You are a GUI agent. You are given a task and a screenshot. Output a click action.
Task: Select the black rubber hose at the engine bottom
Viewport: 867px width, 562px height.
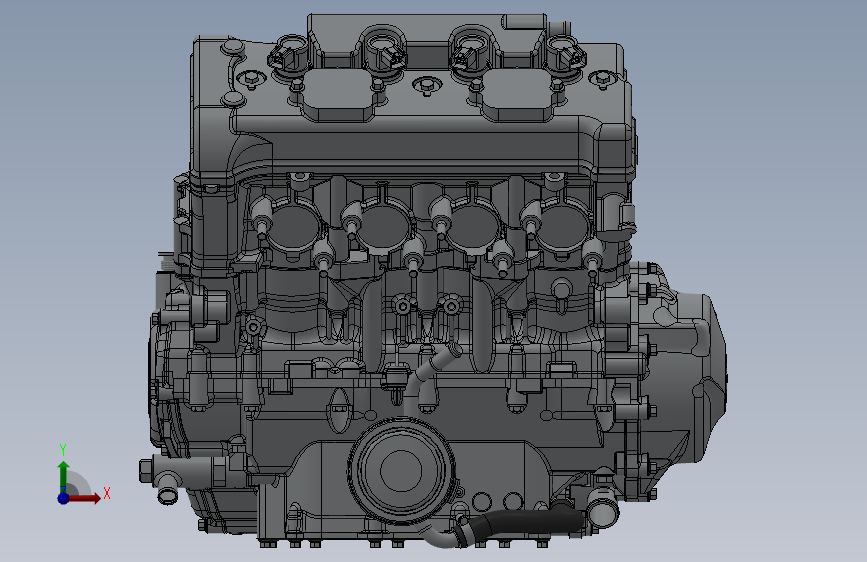[x=523, y=523]
